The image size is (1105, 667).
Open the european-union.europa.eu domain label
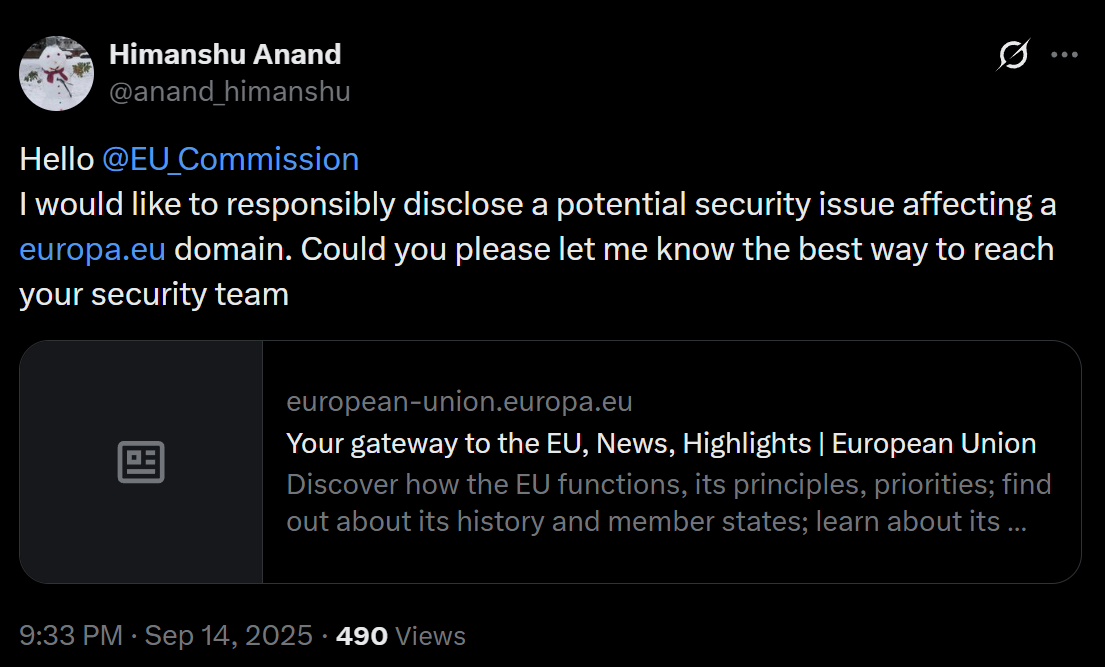(x=459, y=402)
